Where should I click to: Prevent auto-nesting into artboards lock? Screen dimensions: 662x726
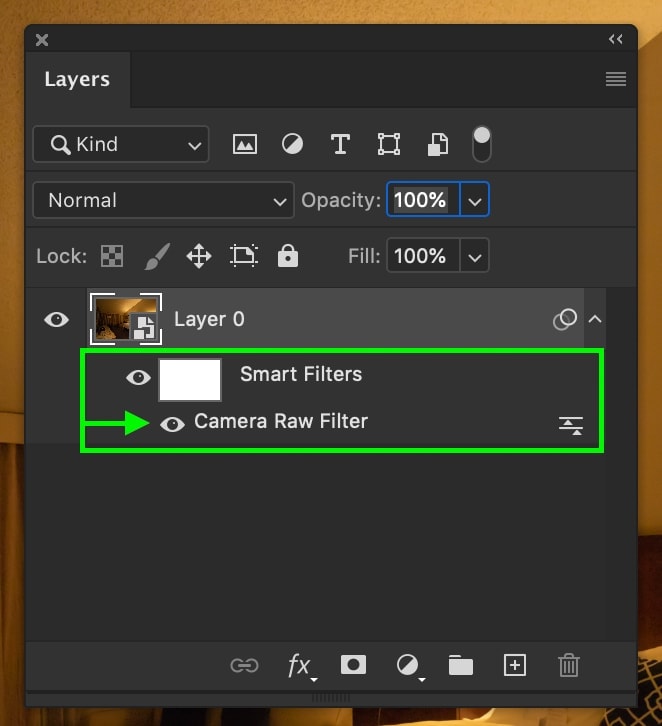tap(244, 256)
